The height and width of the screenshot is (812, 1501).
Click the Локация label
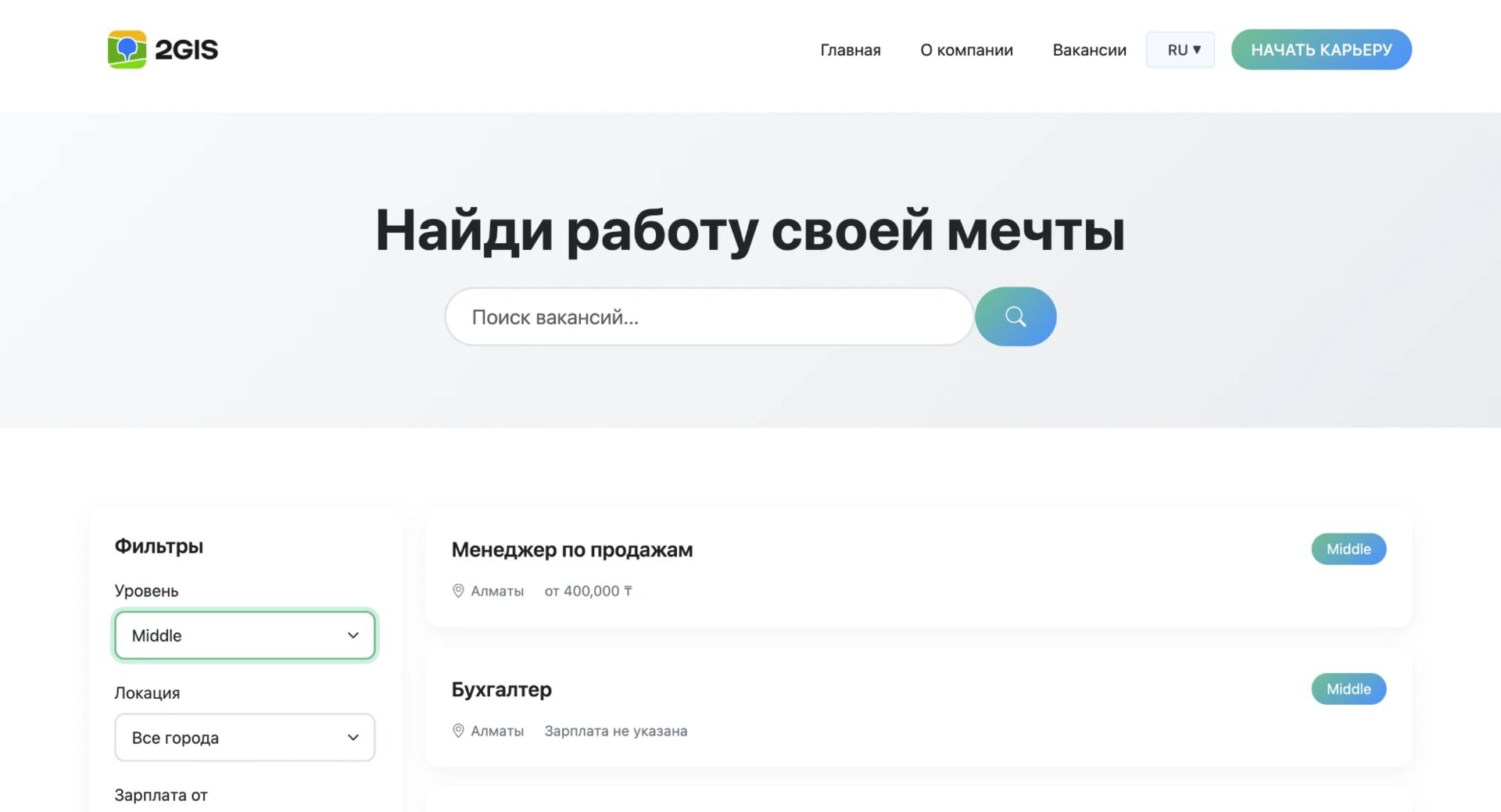click(x=147, y=693)
